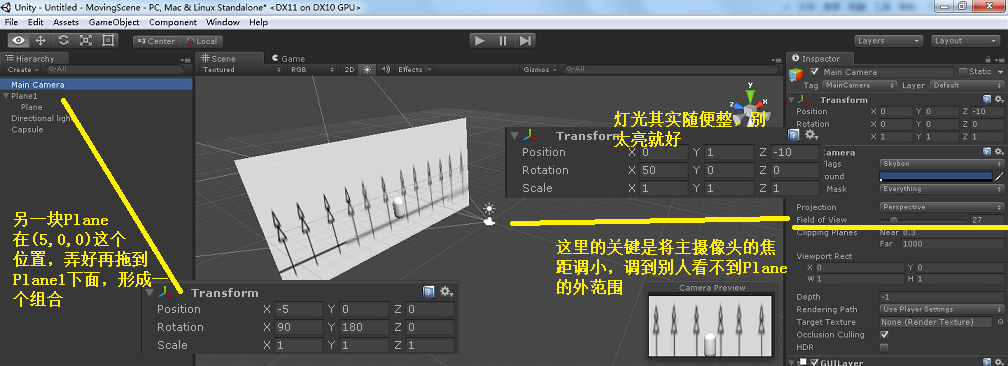
Task: Open the Layers dropdown
Action: [x=890, y=41]
